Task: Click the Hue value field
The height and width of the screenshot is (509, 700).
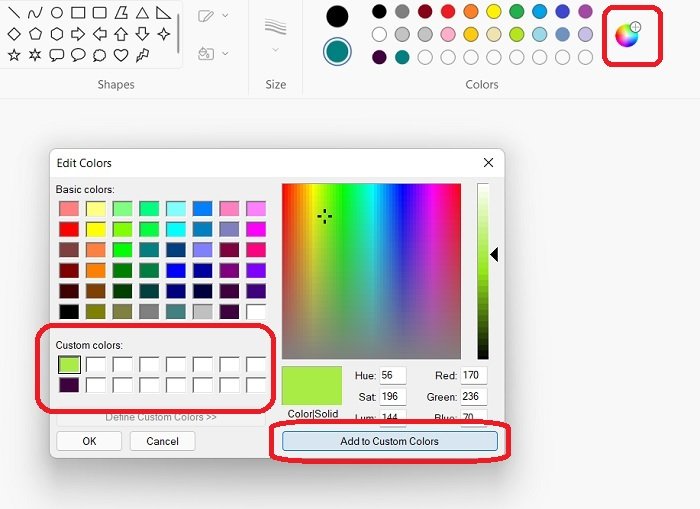Action: click(393, 375)
